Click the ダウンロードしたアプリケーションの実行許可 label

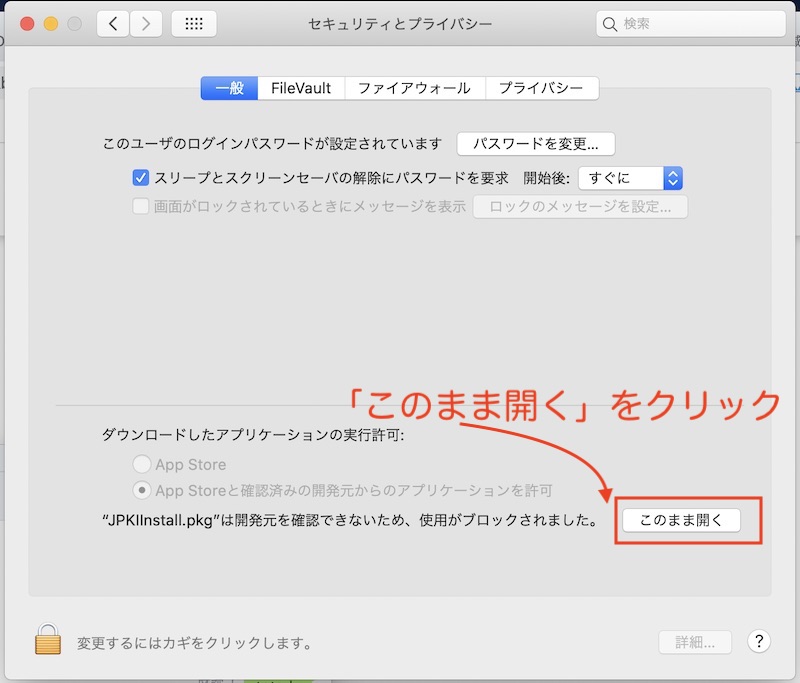pyautogui.click(x=253, y=435)
